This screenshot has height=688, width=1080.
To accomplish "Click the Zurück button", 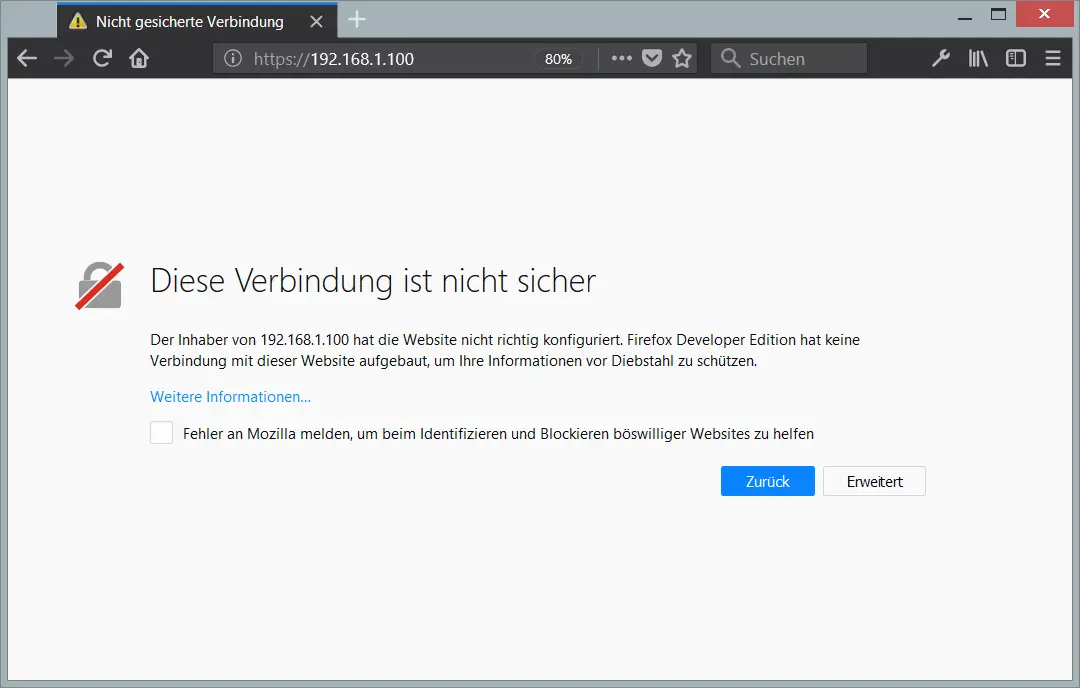I will tap(767, 481).
